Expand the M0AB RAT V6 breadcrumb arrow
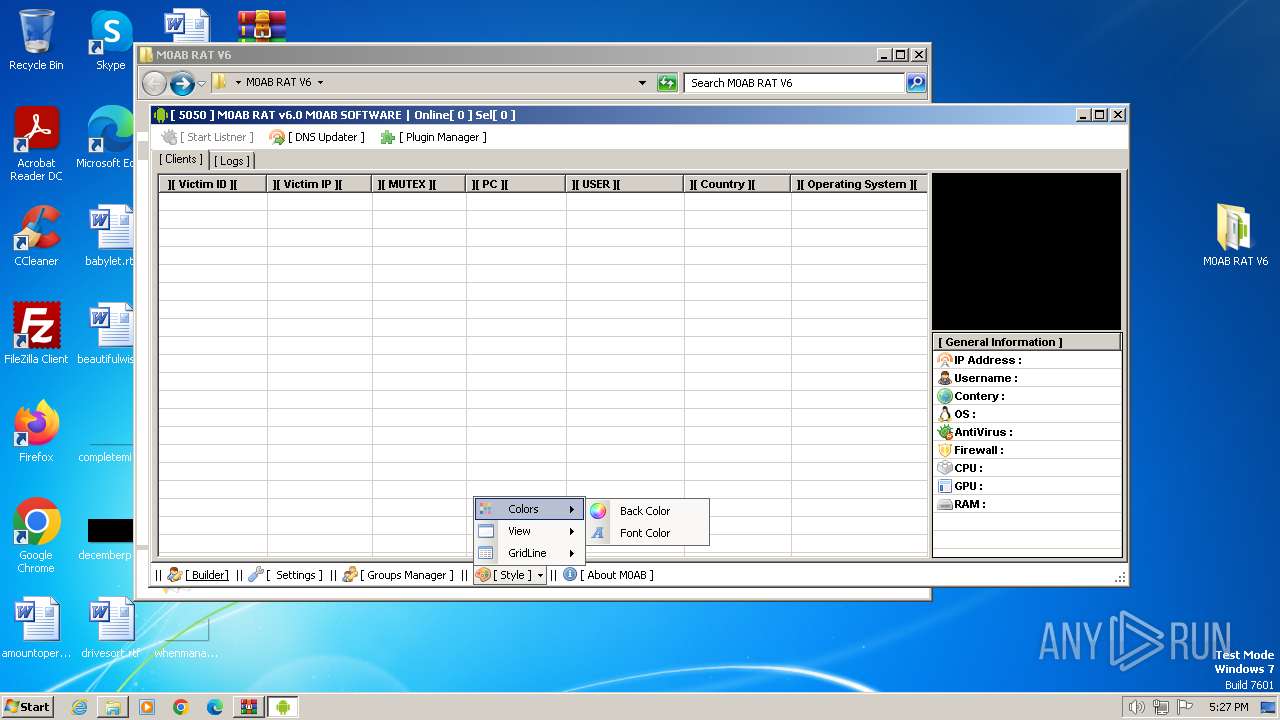Image resolution: width=1280 pixels, height=720 pixels. tap(320, 83)
